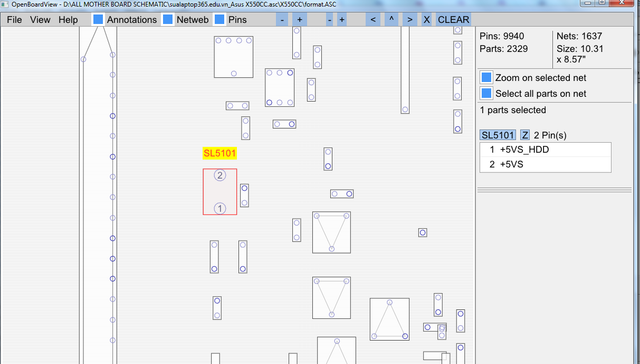Click the X toolbar button

click(427, 20)
